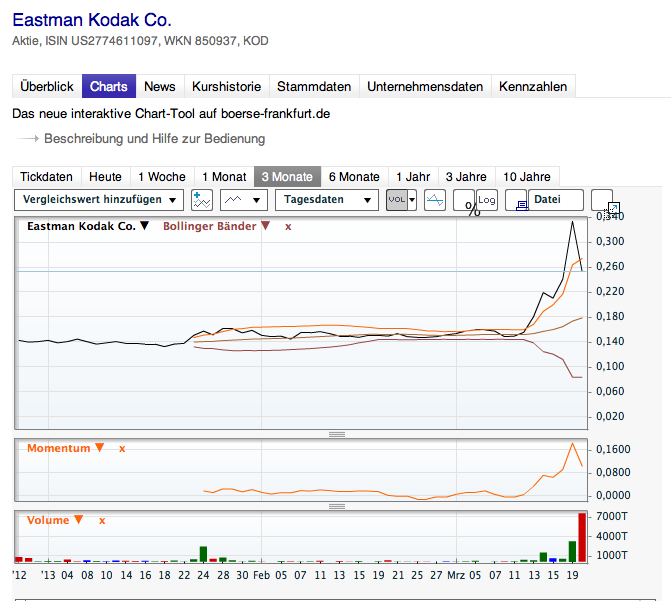The image size is (671, 601).
Task: Open the chart line type dropdown
Action: point(244,200)
